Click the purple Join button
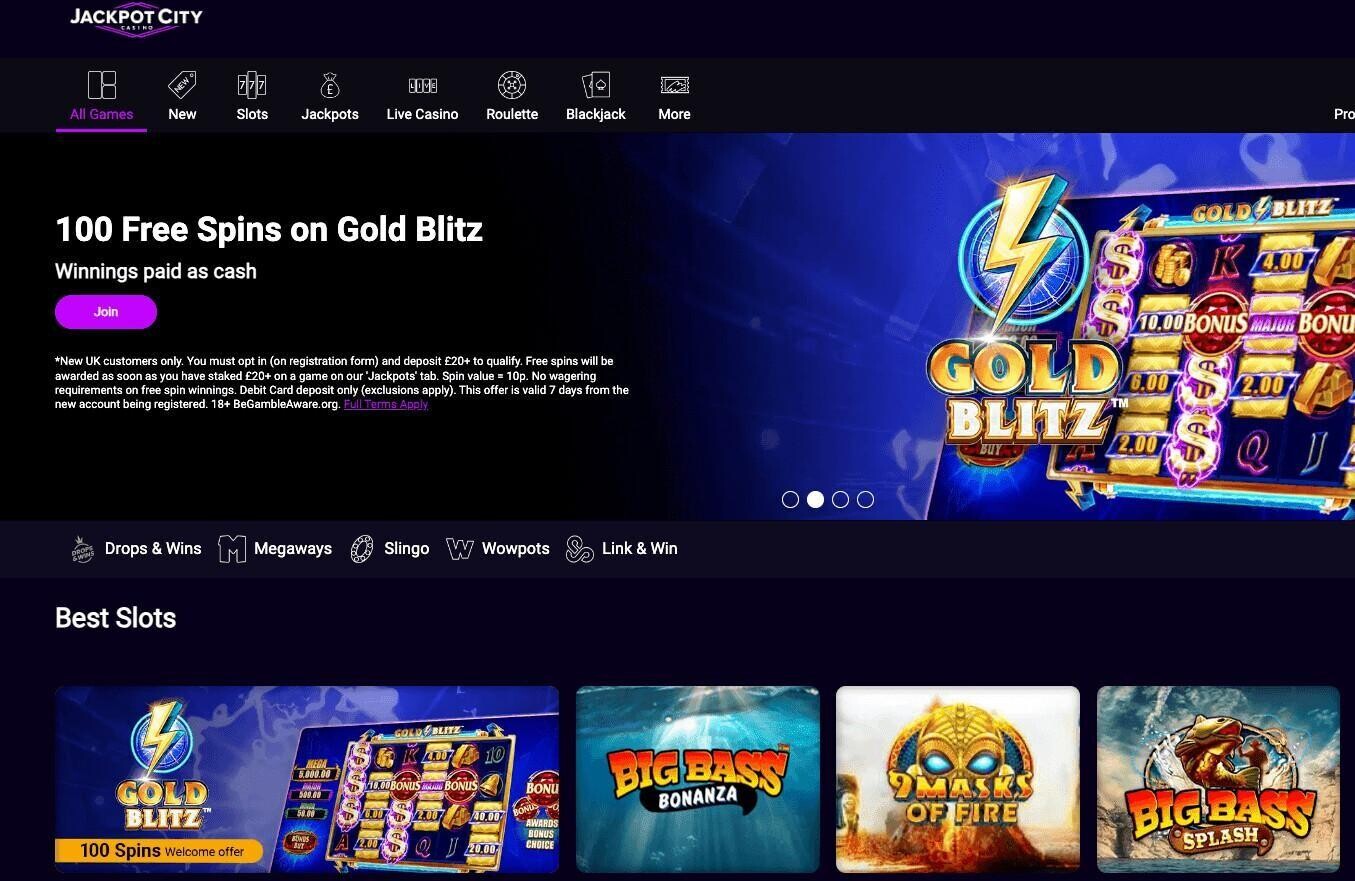1355x881 pixels. pos(106,312)
